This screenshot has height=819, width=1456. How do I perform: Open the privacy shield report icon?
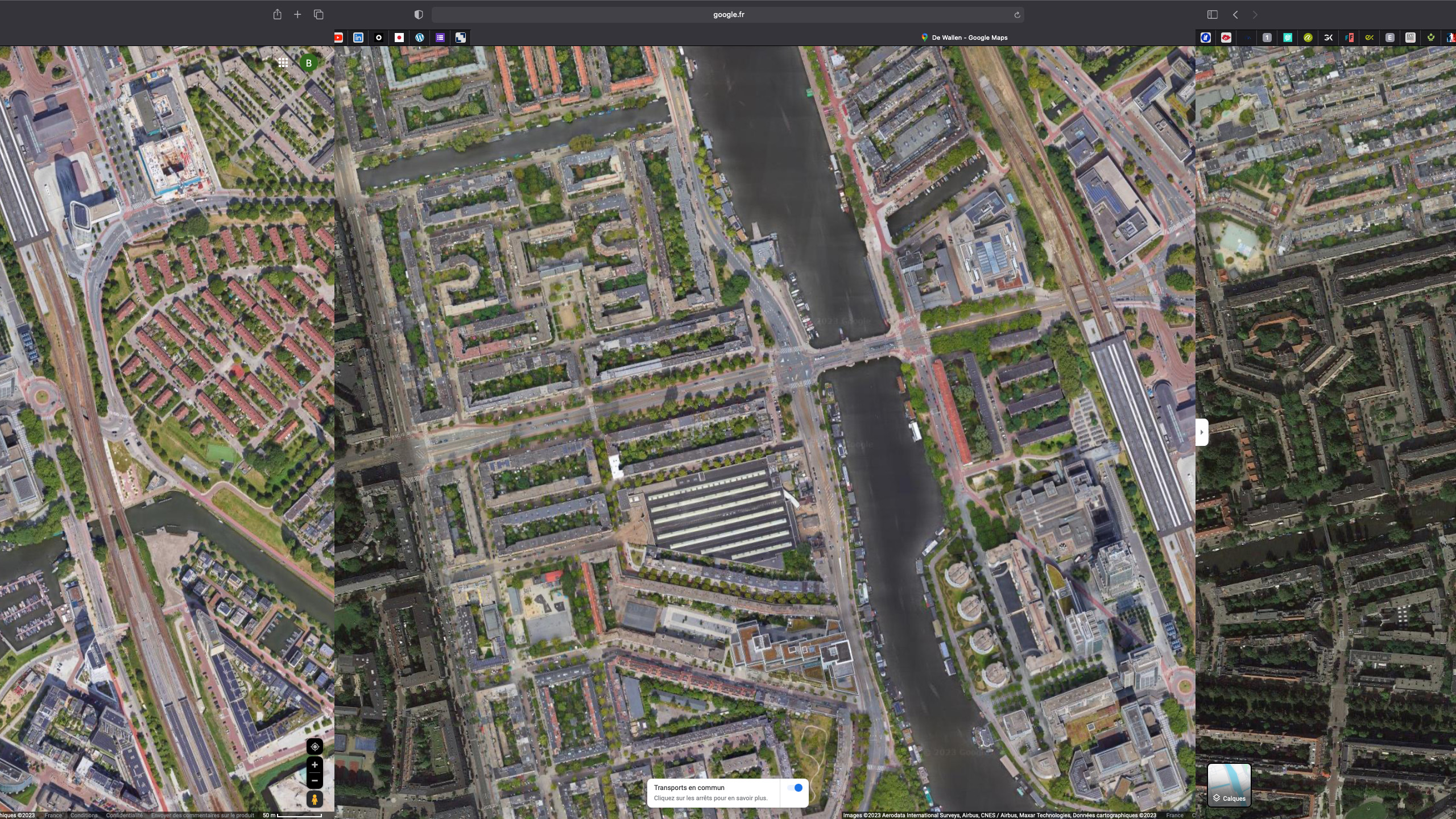(x=419, y=14)
